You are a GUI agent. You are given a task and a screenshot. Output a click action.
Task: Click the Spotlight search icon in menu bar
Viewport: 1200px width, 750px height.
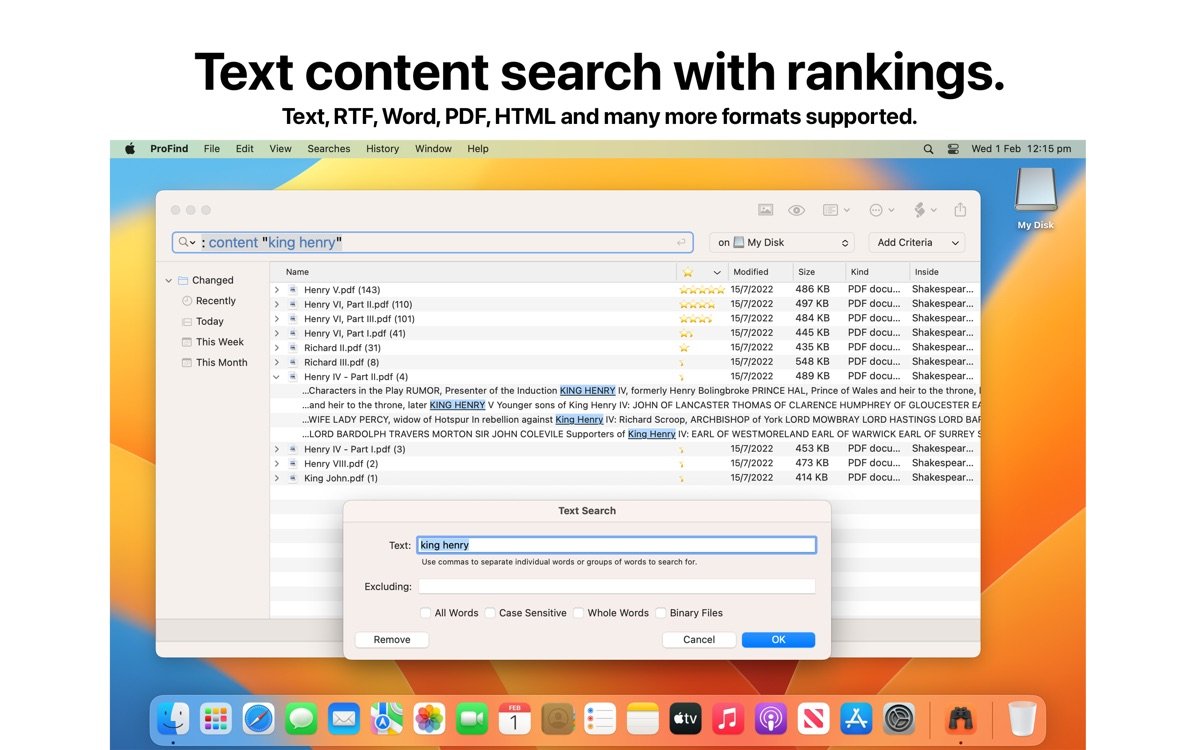click(928, 149)
